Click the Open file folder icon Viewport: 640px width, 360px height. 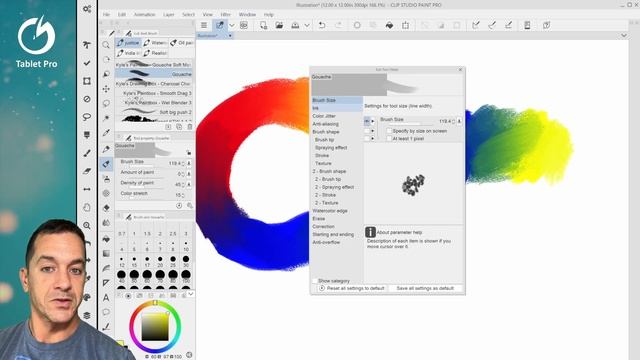279,25
